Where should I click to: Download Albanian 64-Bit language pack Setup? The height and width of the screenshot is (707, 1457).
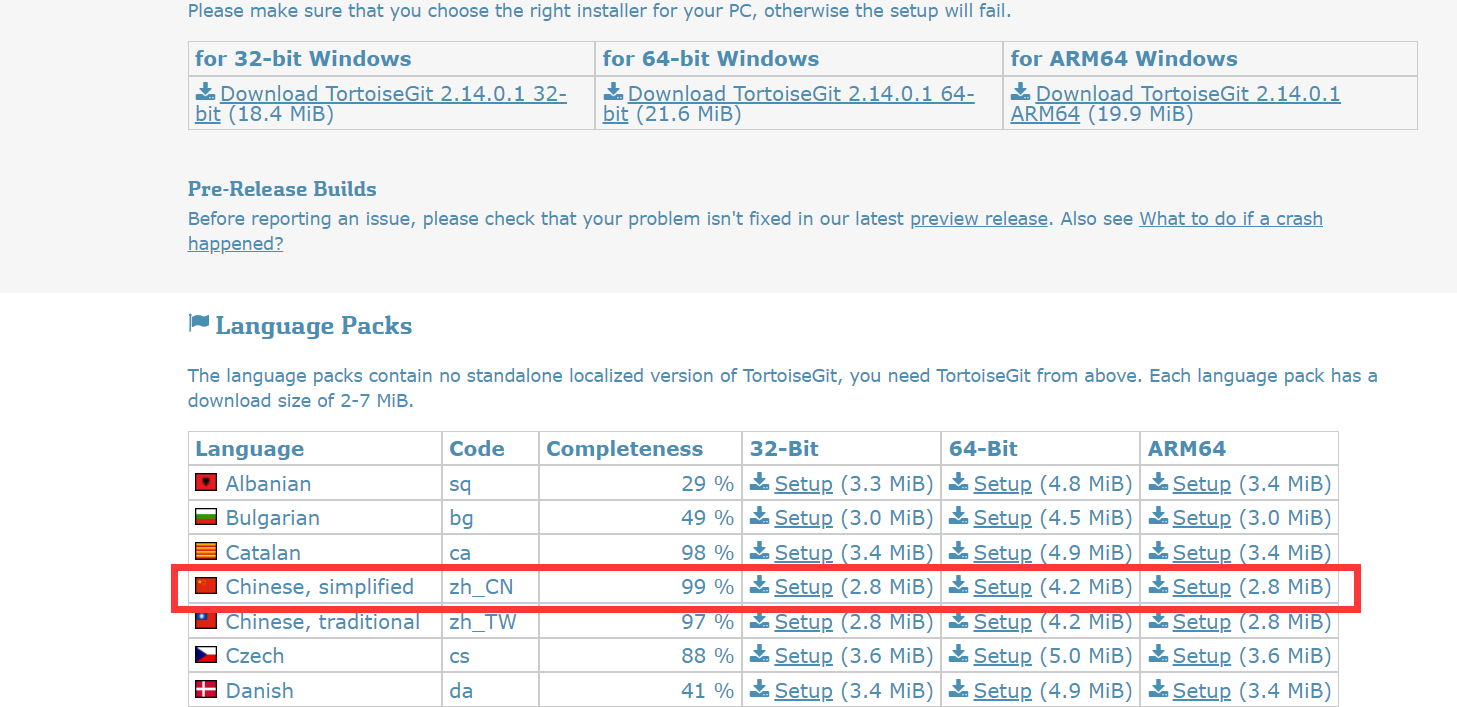pos(1002,484)
